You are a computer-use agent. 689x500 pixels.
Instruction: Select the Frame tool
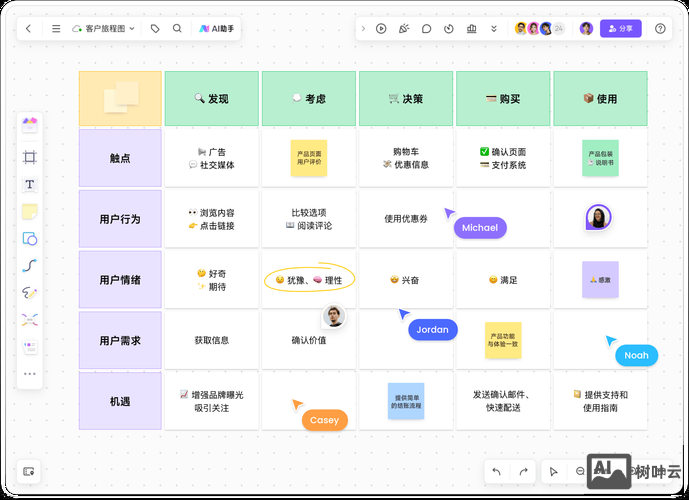30,157
